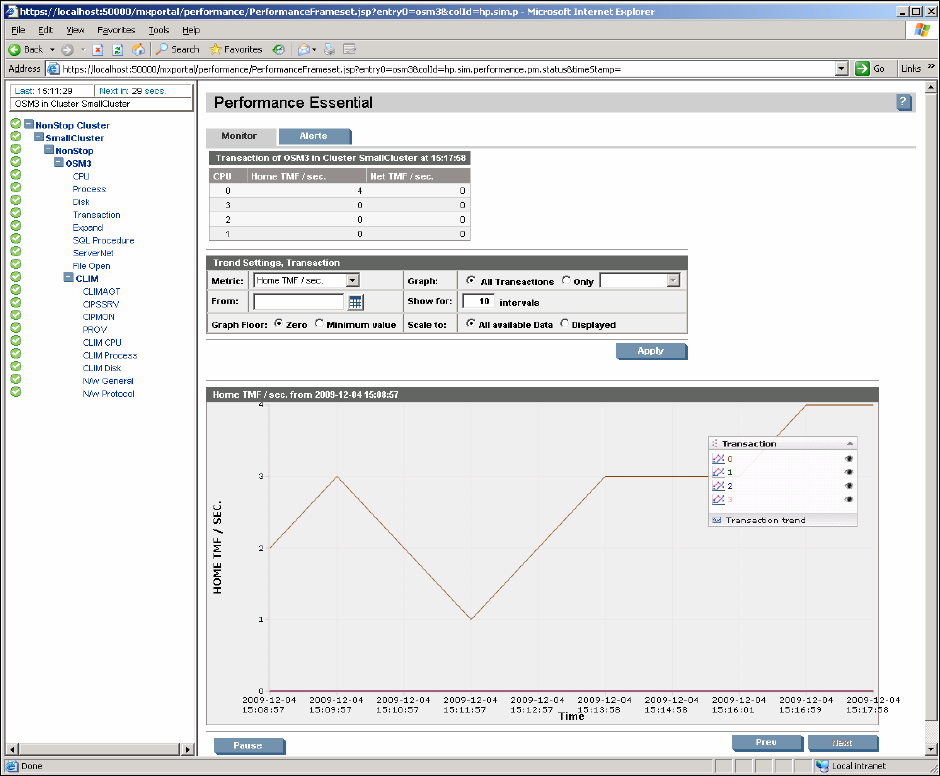Screen dimensions: 940x776
Task: Select the Minimum value graph floor option
Action: click(319, 324)
